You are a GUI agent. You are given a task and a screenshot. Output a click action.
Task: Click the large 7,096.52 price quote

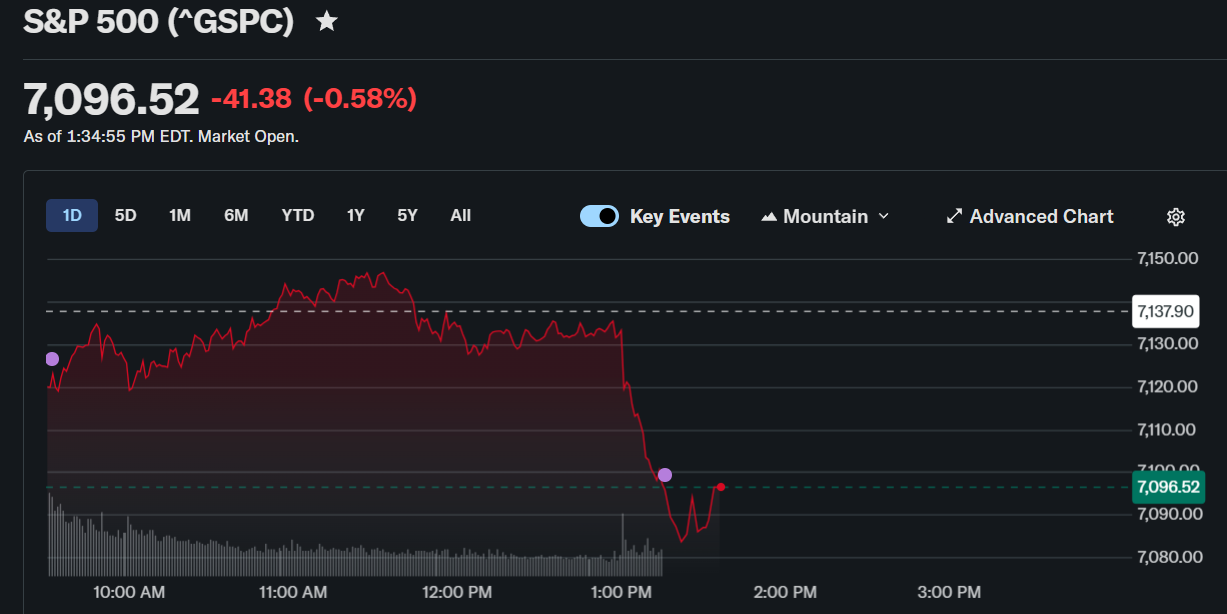111,99
